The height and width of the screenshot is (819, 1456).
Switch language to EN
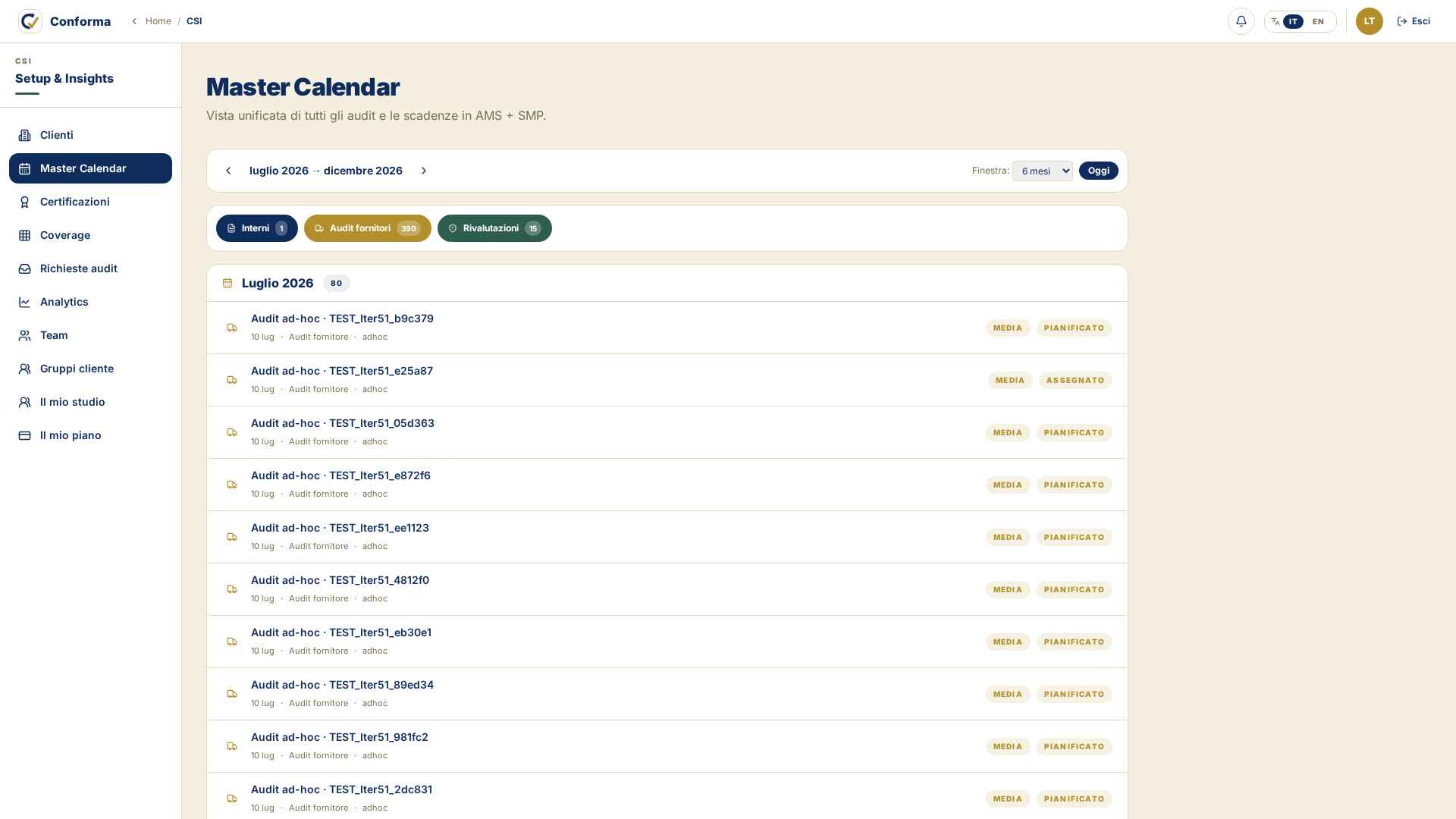tap(1318, 21)
